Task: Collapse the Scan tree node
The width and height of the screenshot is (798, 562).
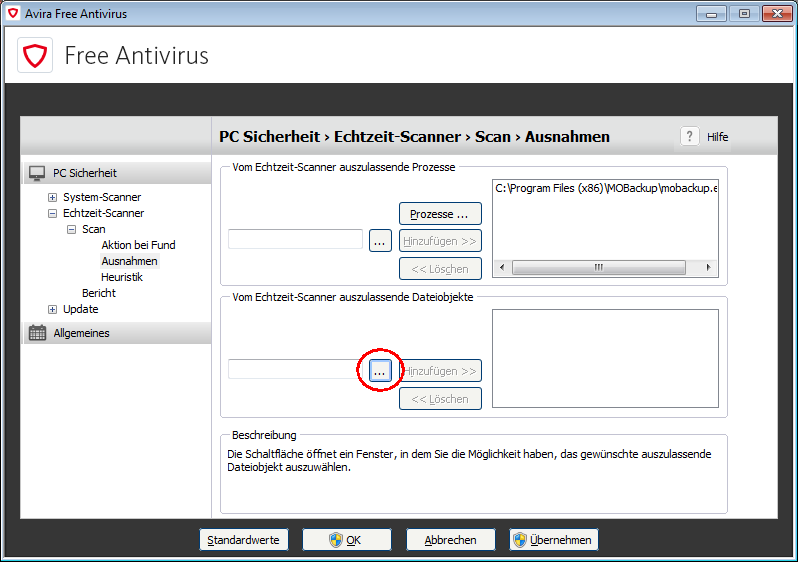Action: (x=71, y=229)
